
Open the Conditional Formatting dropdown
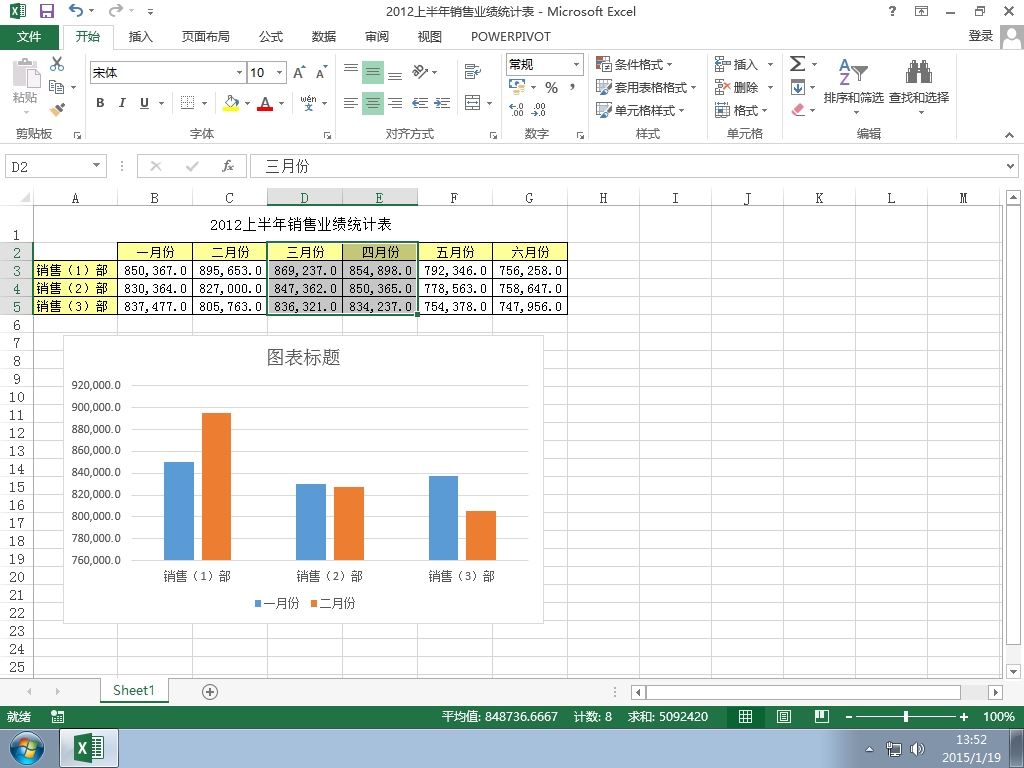pos(634,64)
